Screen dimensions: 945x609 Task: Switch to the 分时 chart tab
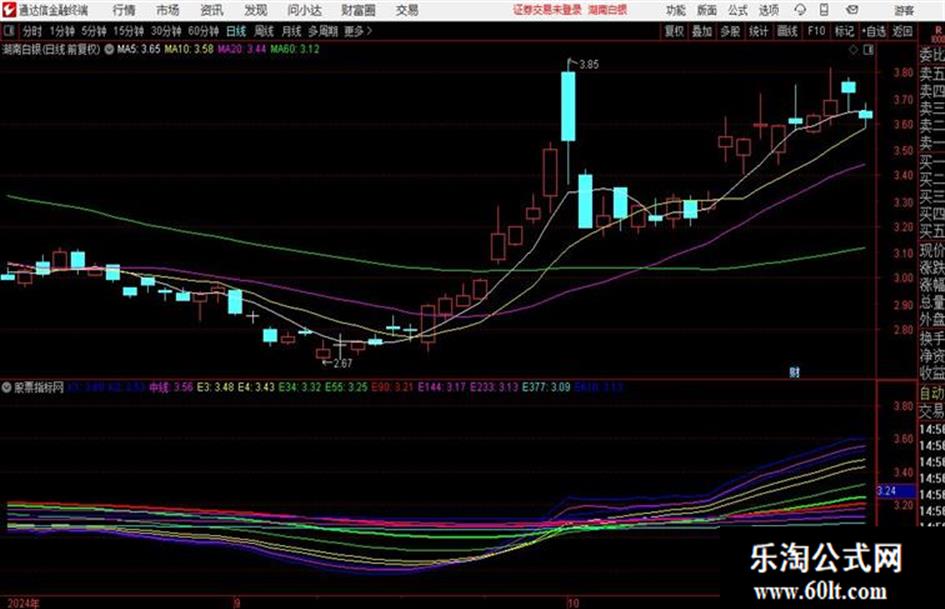click(x=32, y=31)
